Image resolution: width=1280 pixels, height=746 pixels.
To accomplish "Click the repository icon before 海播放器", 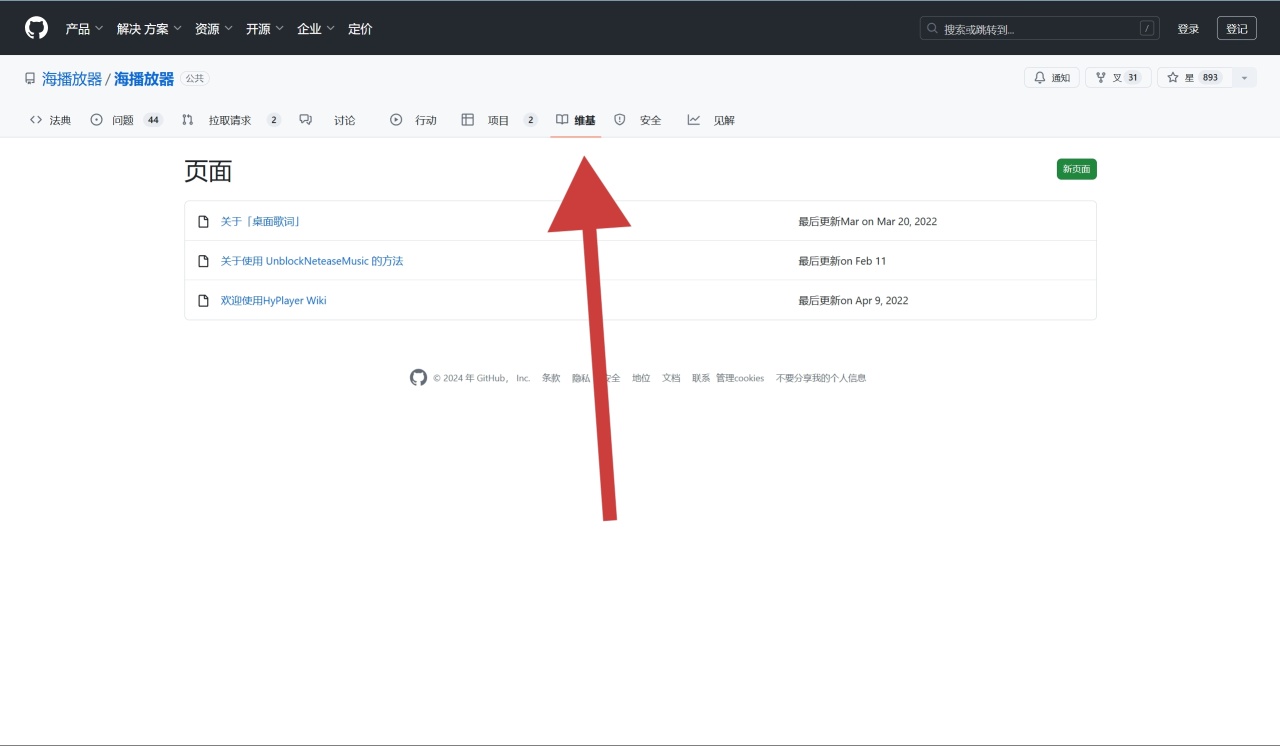I will (x=30, y=78).
